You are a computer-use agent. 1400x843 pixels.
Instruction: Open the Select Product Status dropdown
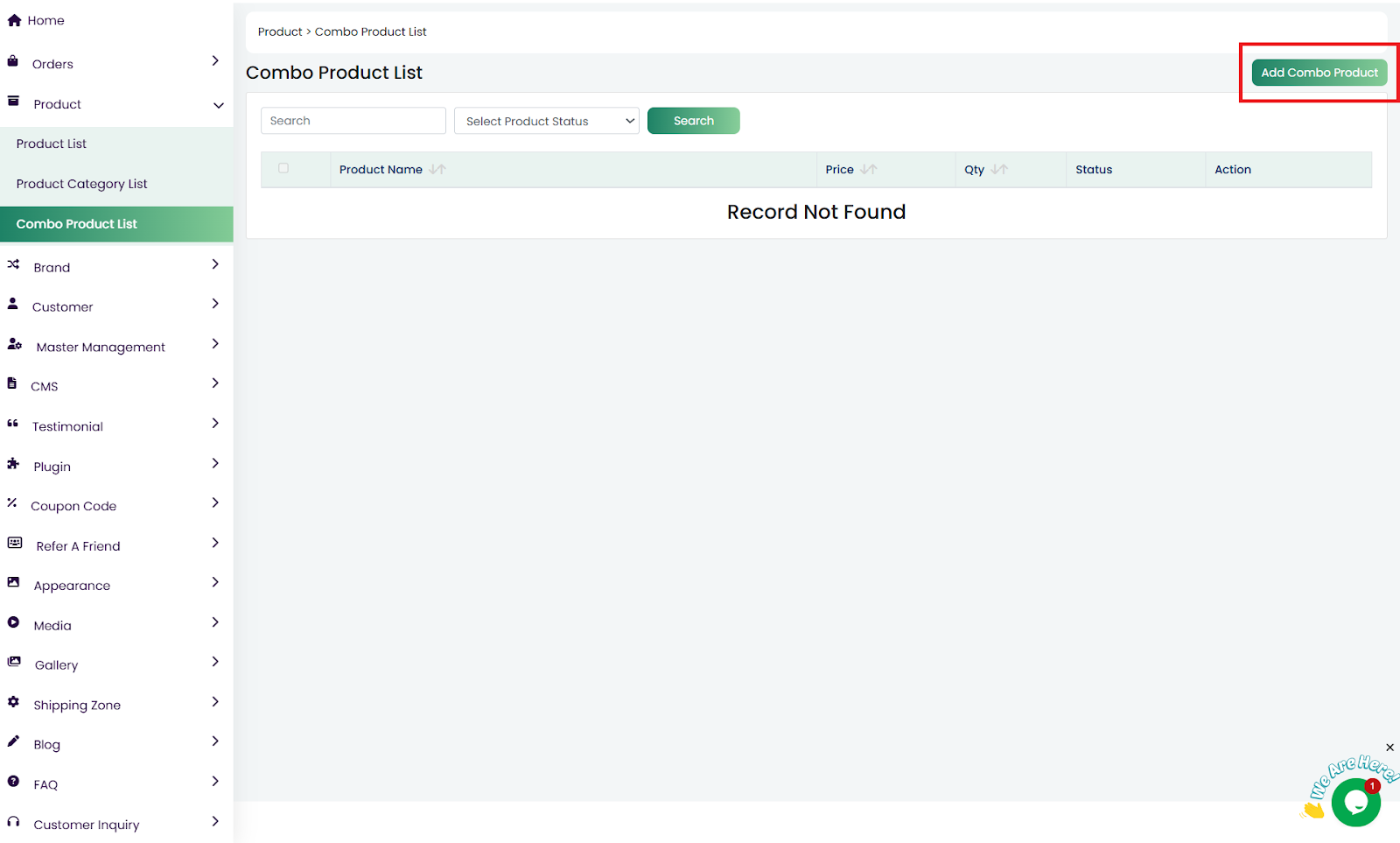point(547,121)
